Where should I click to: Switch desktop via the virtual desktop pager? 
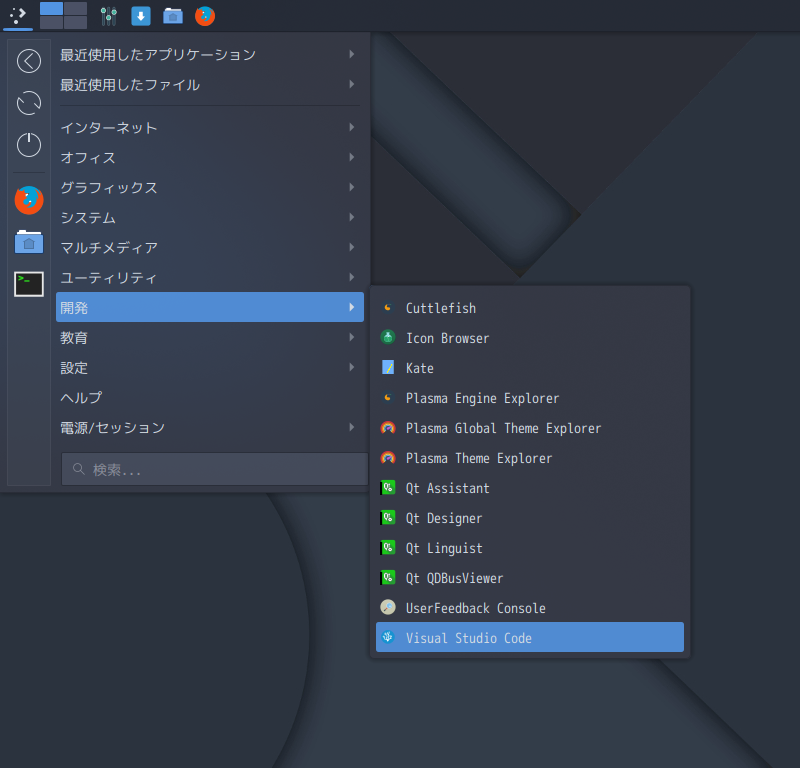coord(63,16)
